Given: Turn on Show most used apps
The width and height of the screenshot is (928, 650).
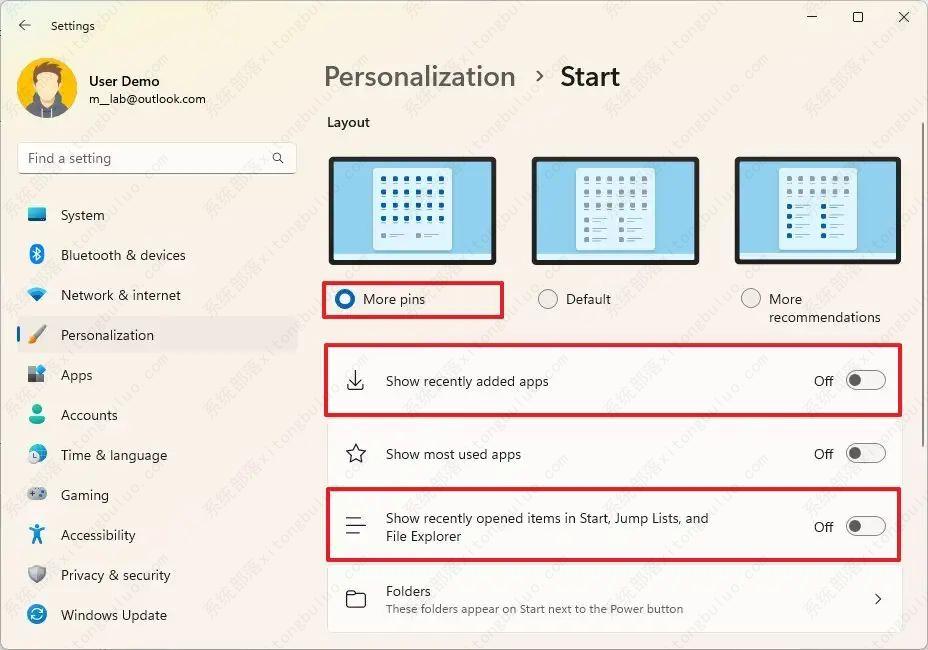Looking at the screenshot, I should (x=866, y=454).
